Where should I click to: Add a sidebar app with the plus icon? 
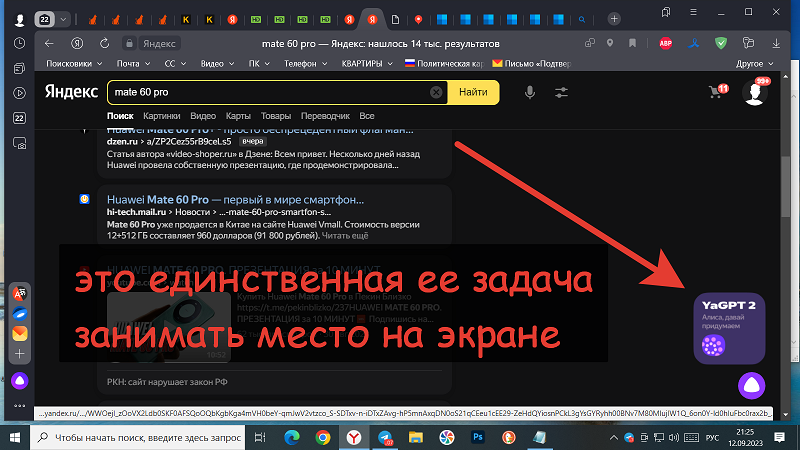click(19, 354)
